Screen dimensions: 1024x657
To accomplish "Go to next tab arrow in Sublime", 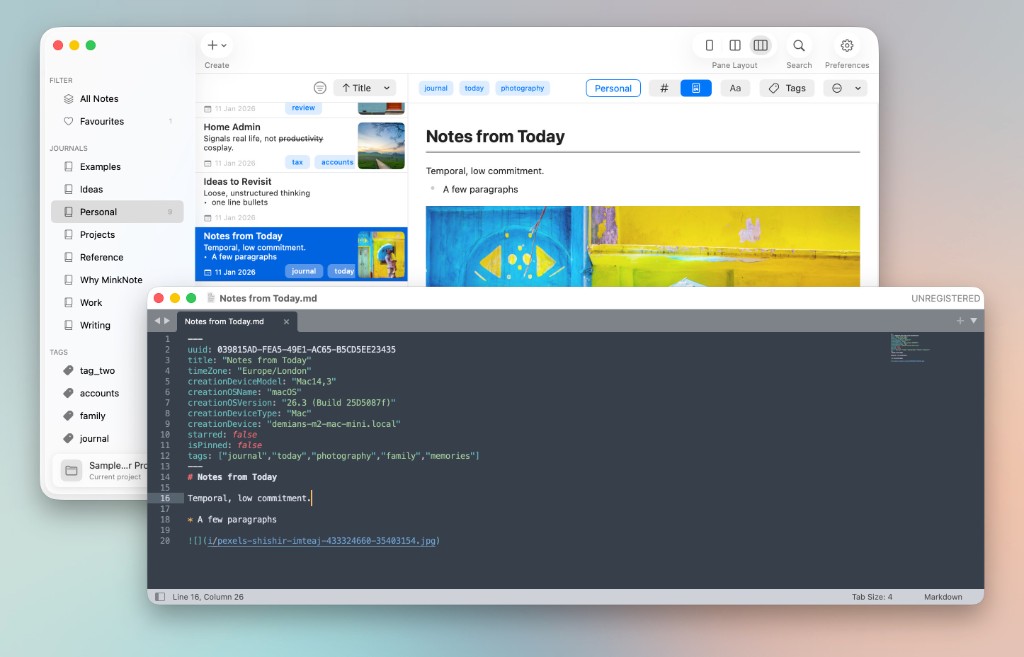I will (x=167, y=321).
